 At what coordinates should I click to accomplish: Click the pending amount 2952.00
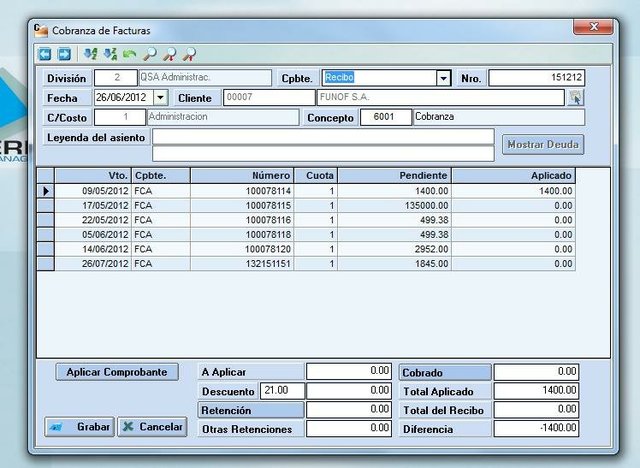pos(431,249)
